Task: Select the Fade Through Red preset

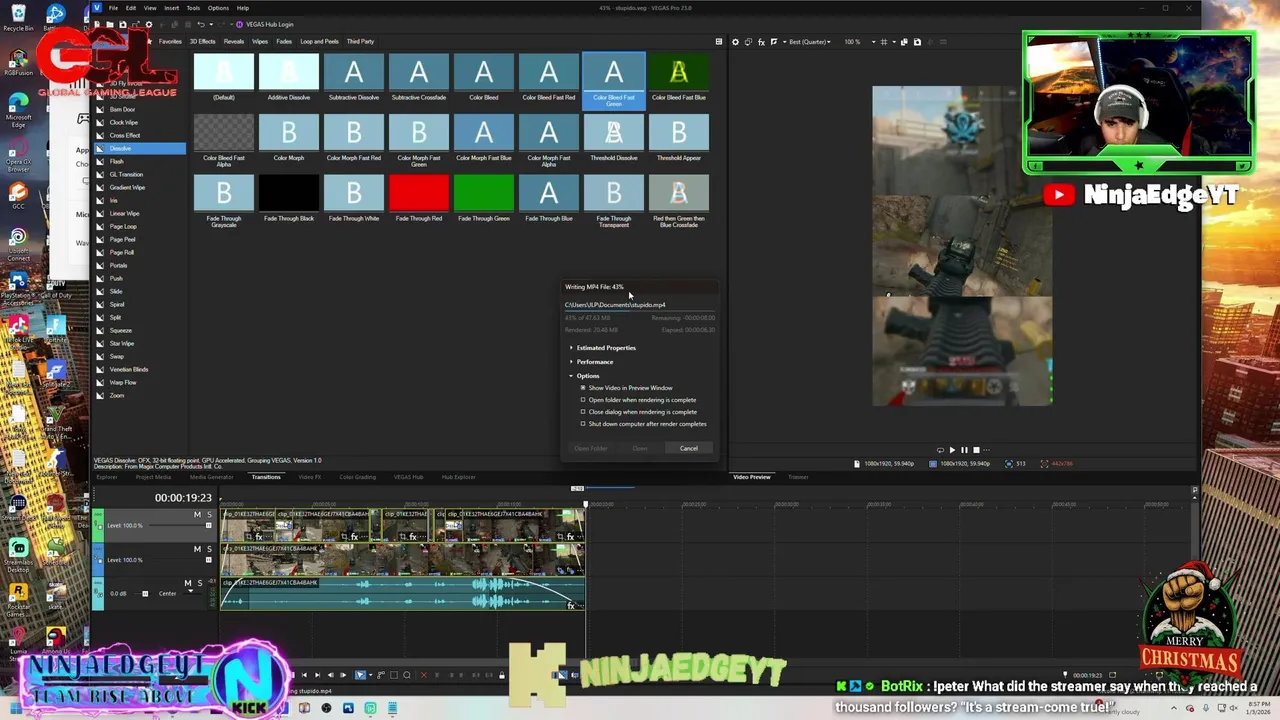Action: 418,198
